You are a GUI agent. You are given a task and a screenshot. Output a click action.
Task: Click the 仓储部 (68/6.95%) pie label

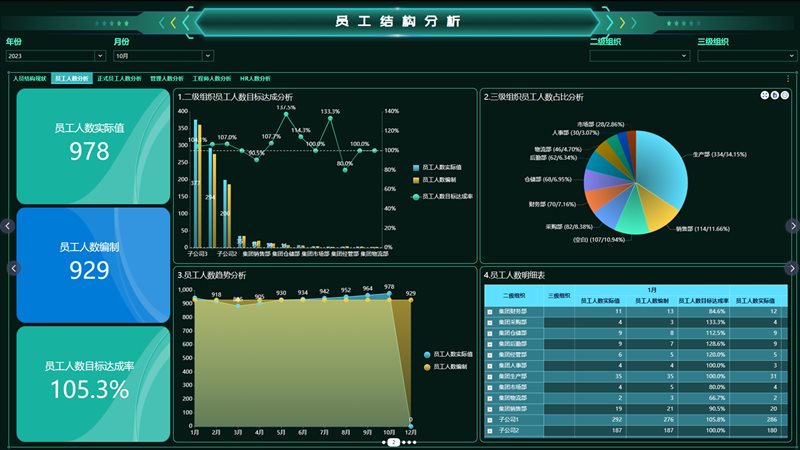point(547,180)
